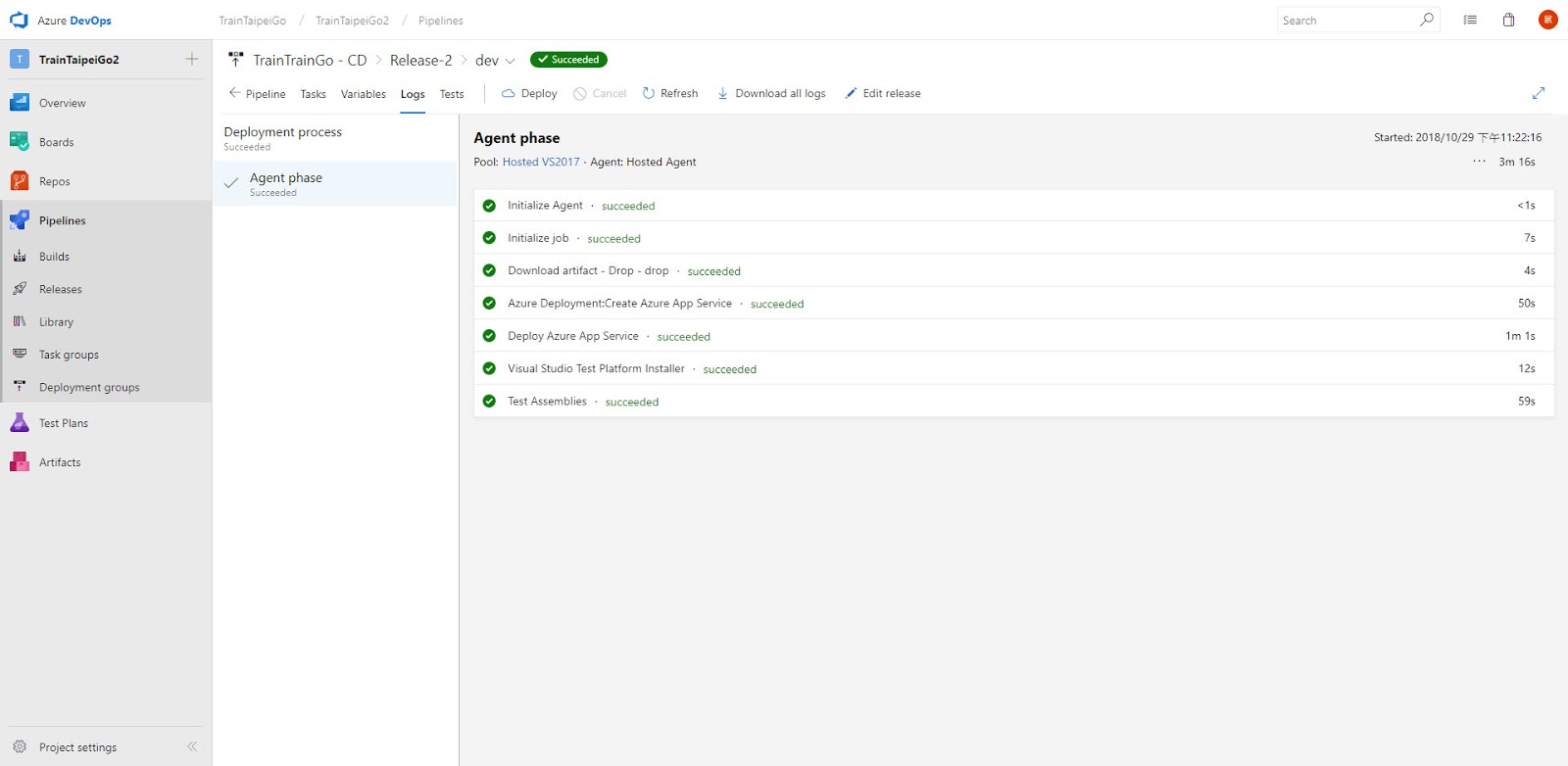Image resolution: width=1568 pixels, height=766 pixels.
Task: Click the TrainTaipeiGo2 project avatar icon
Action: [x=20, y=59]
